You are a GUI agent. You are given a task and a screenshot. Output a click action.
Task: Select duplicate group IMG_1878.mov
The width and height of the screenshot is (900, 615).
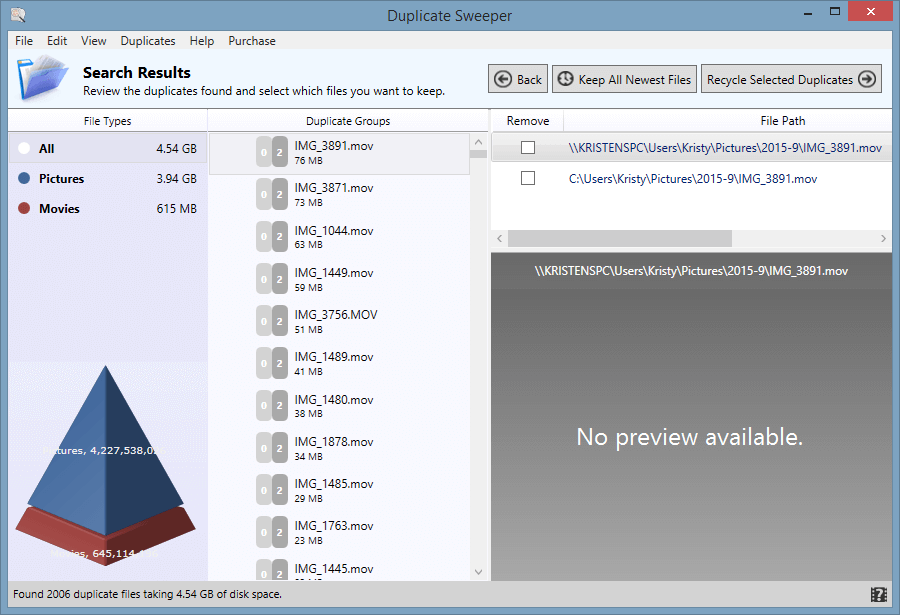click(339, 448)
